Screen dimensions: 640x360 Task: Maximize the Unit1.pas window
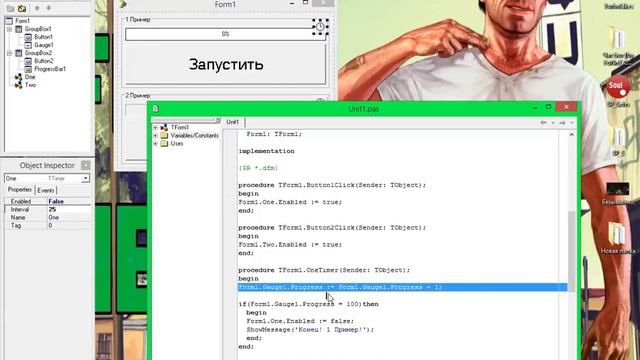click(x=548, y=107)
